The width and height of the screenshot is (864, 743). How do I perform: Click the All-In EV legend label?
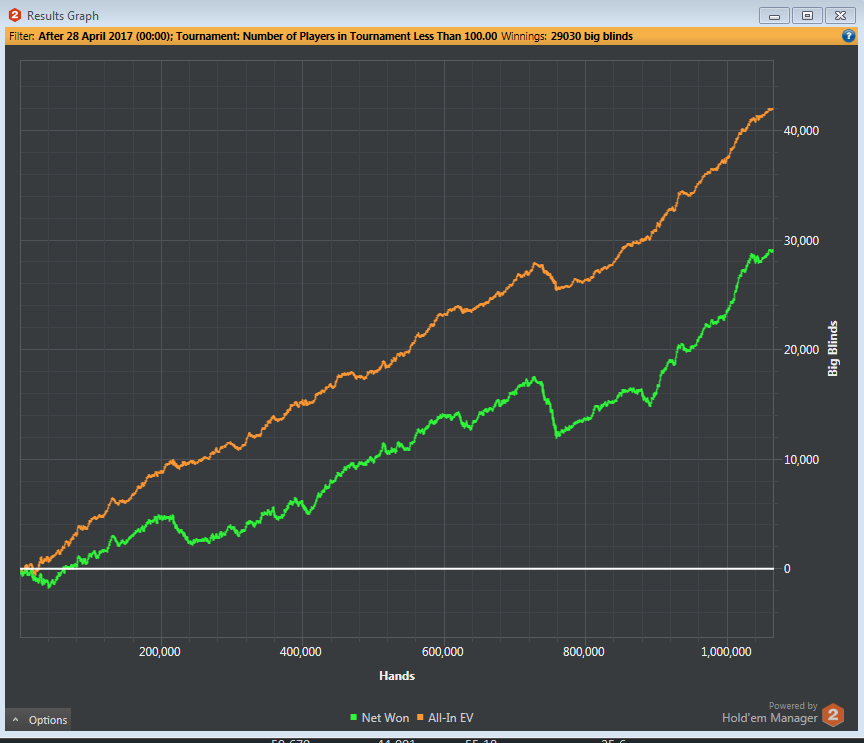click(x=451, y=718)
